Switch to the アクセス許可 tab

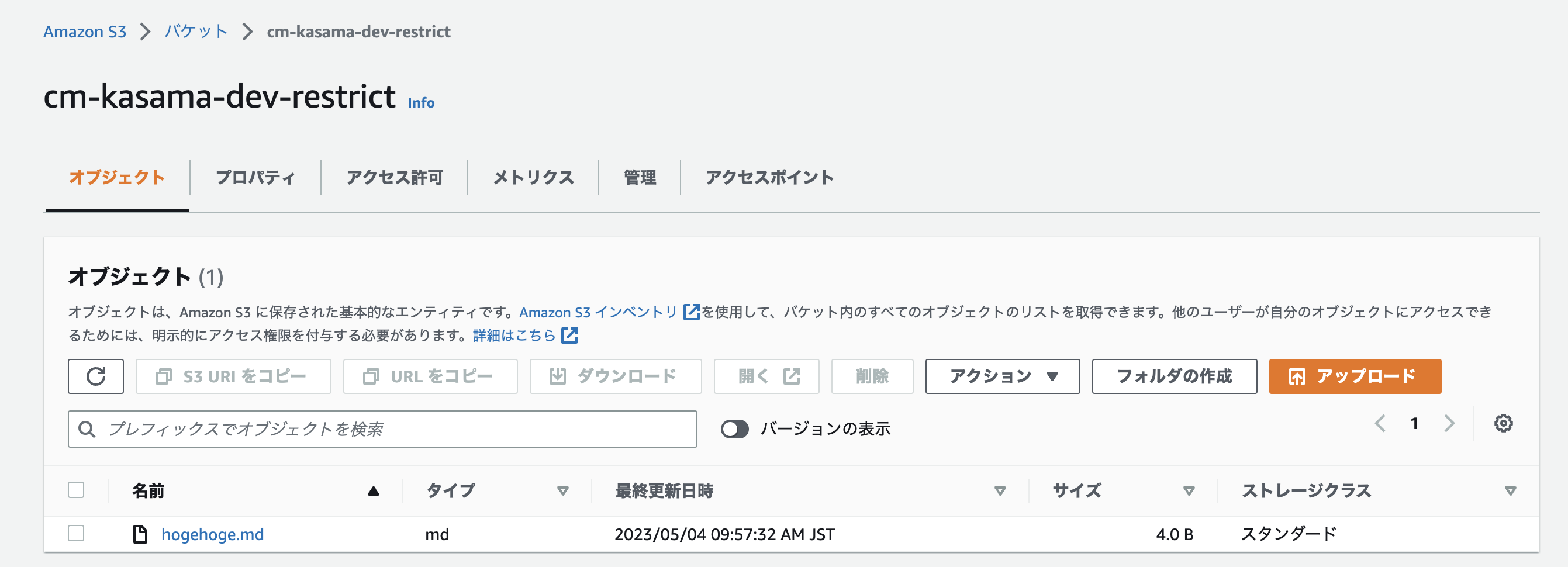click(x=395, y=177)
